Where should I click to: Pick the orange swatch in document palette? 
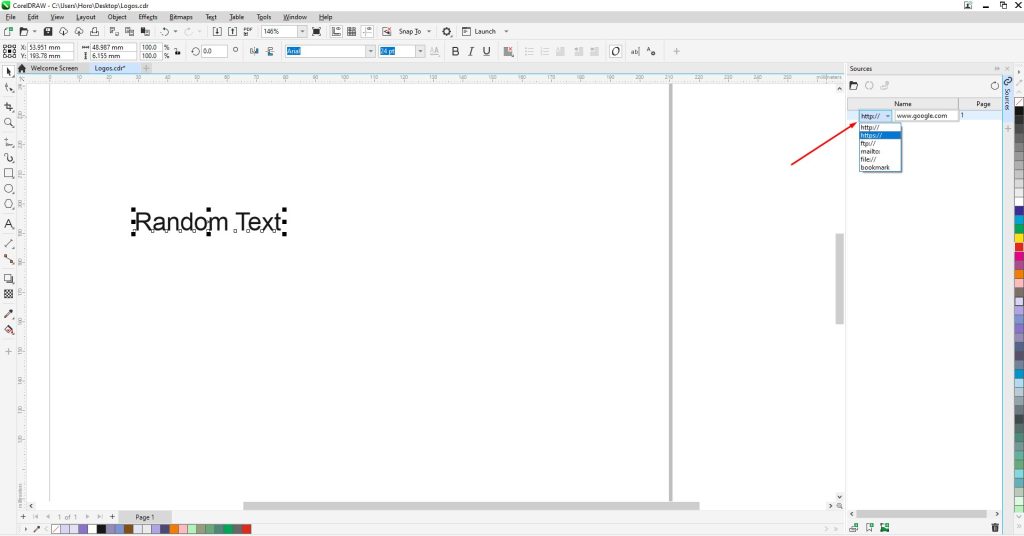[174, 529]
